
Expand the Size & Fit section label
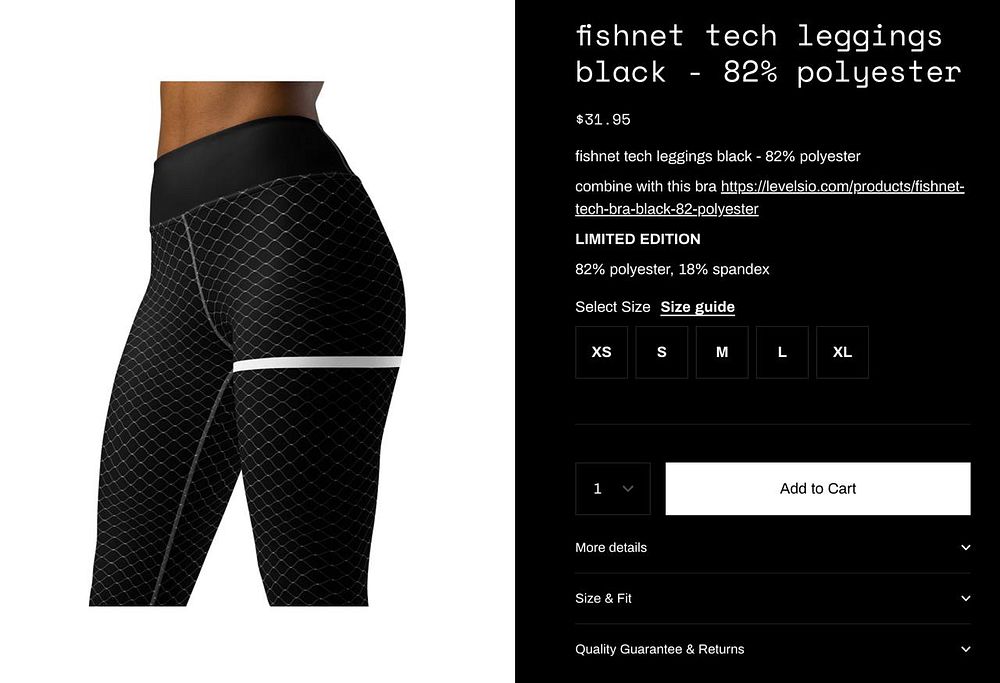(x=603, y=598)
